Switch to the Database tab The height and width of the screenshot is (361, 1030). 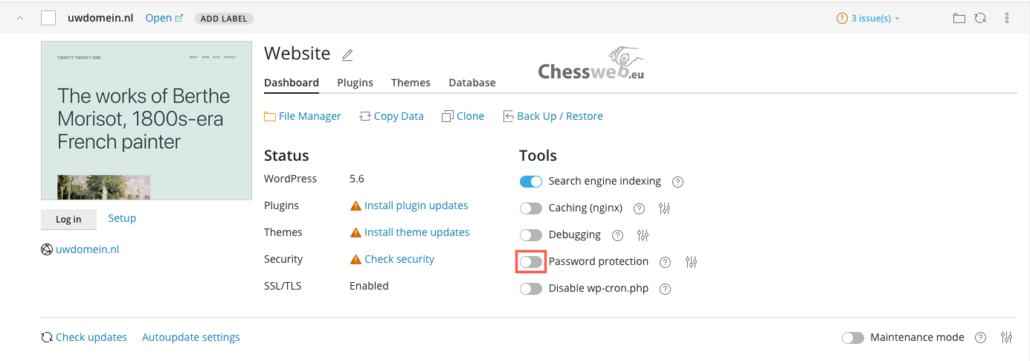click(x=472, y=83)
